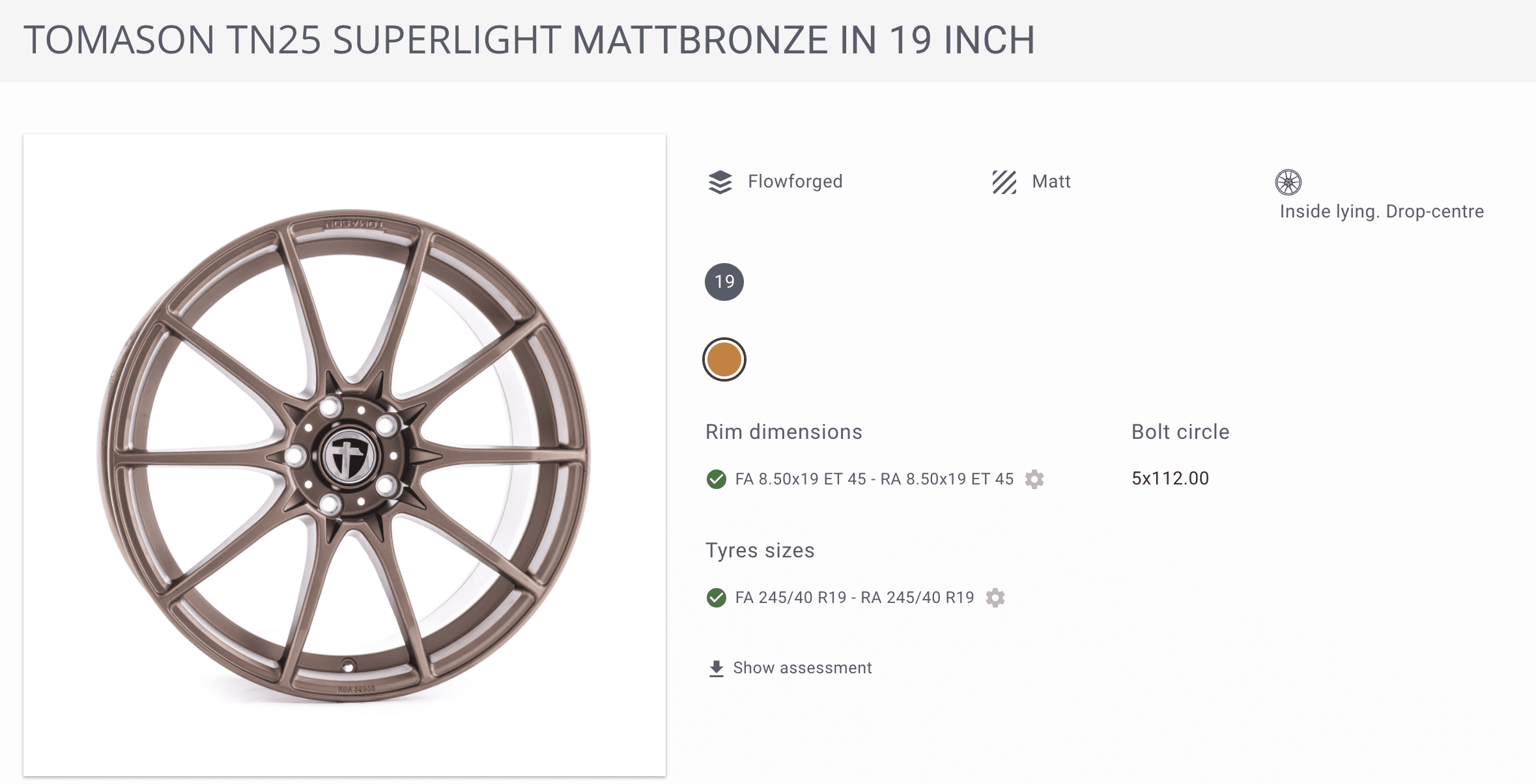Open the Show assessment link
Screen dimensions: 1536x784
pos(802,668)
